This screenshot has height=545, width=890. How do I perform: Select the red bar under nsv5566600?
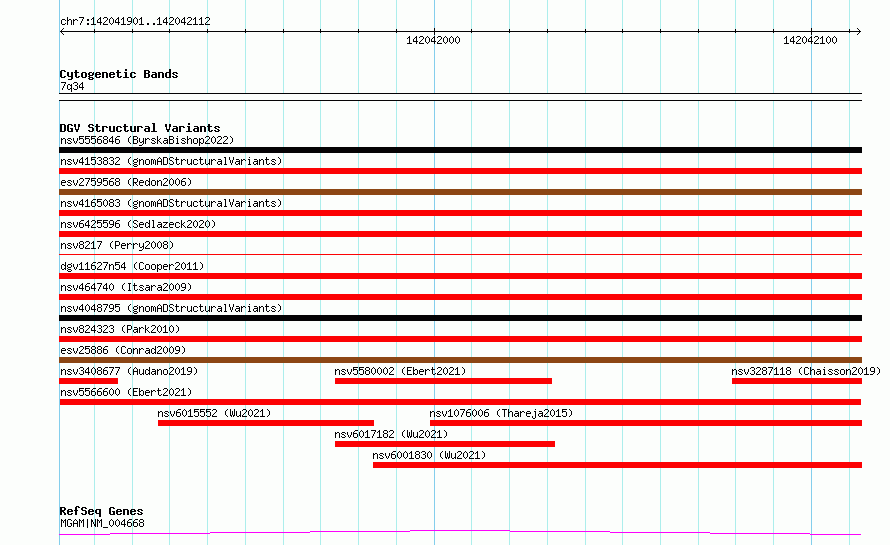tap(460, 402)
